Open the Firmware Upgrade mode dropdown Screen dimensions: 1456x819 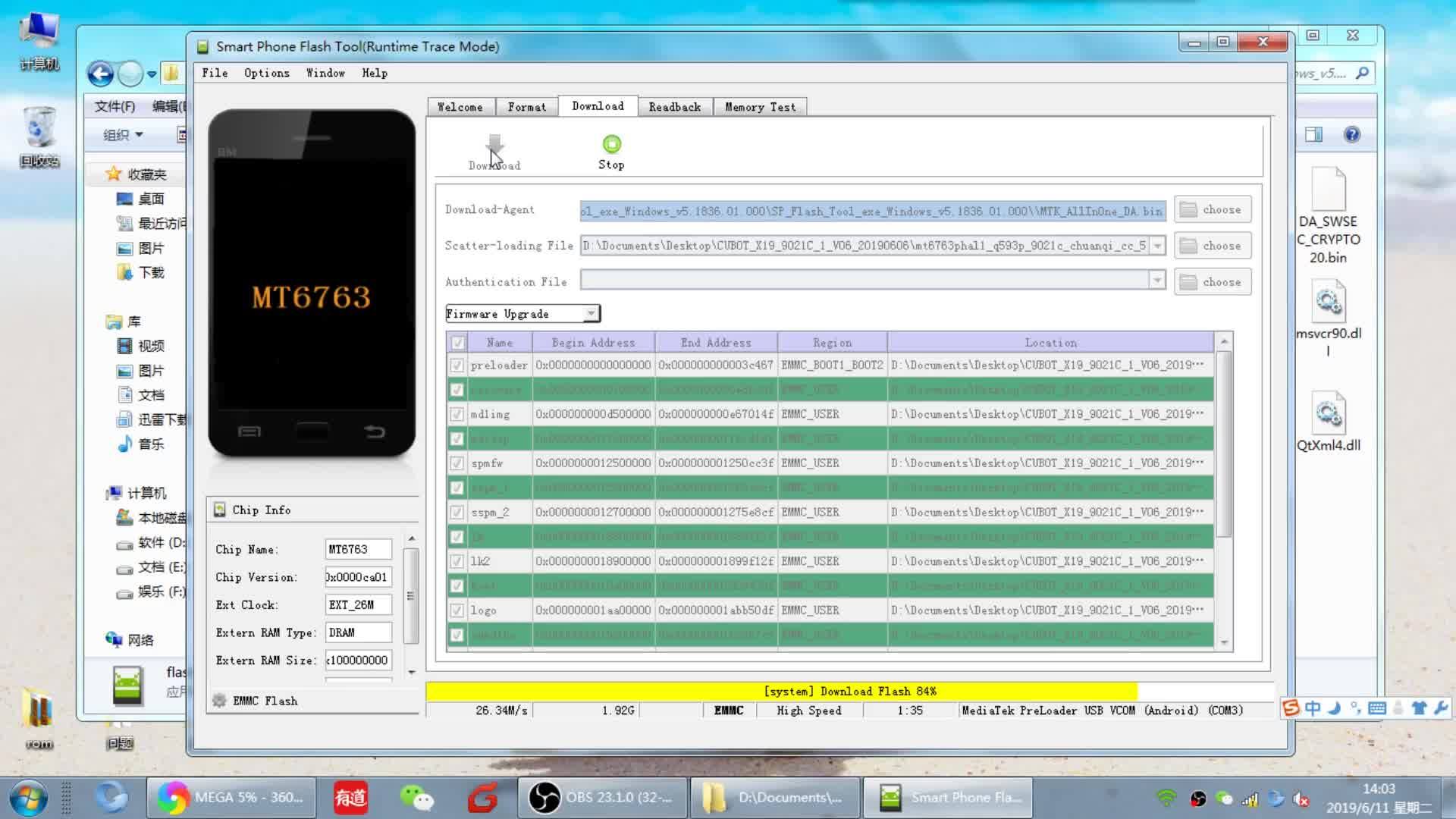click(522, 314)
